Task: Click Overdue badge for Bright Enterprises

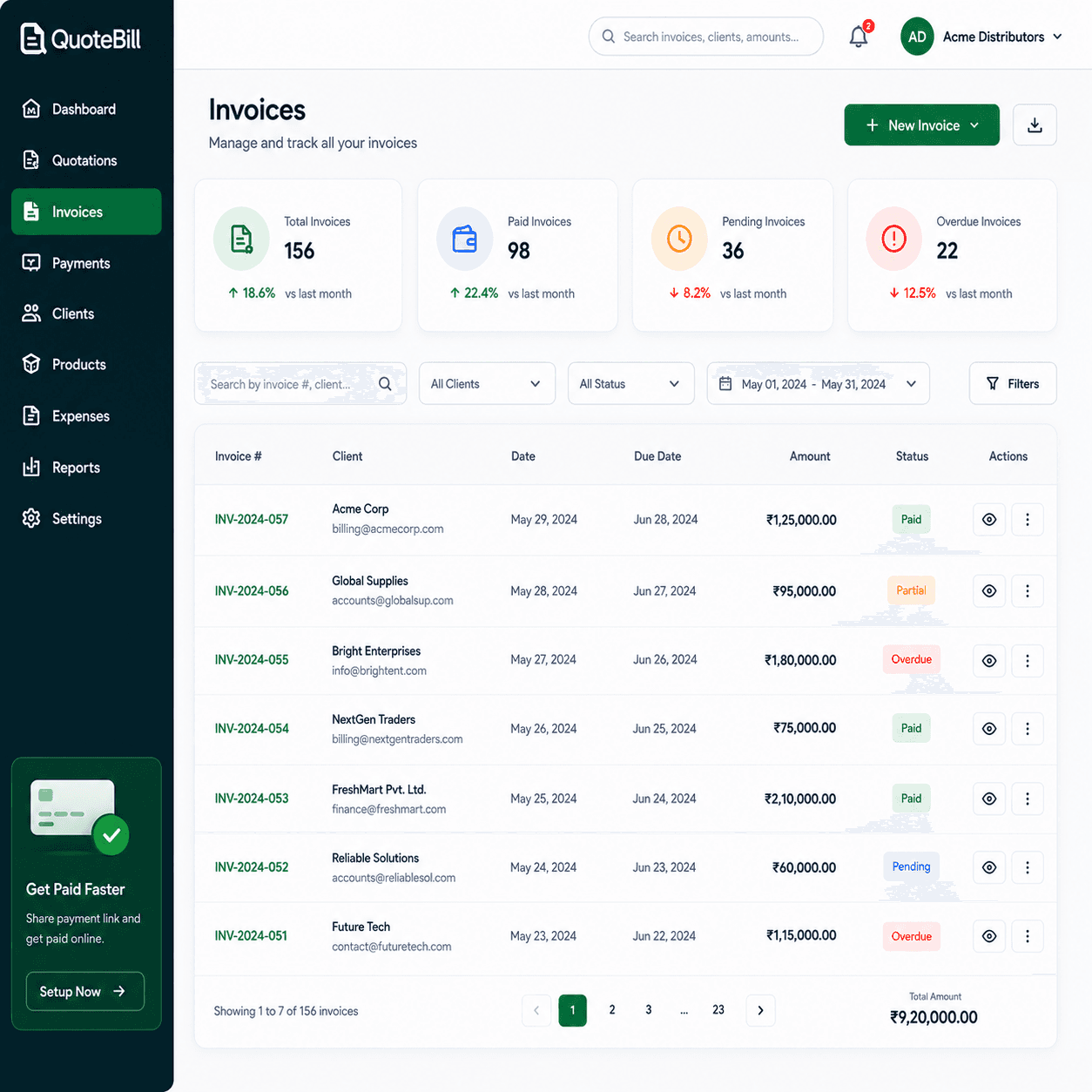Action: coord(911,659)
